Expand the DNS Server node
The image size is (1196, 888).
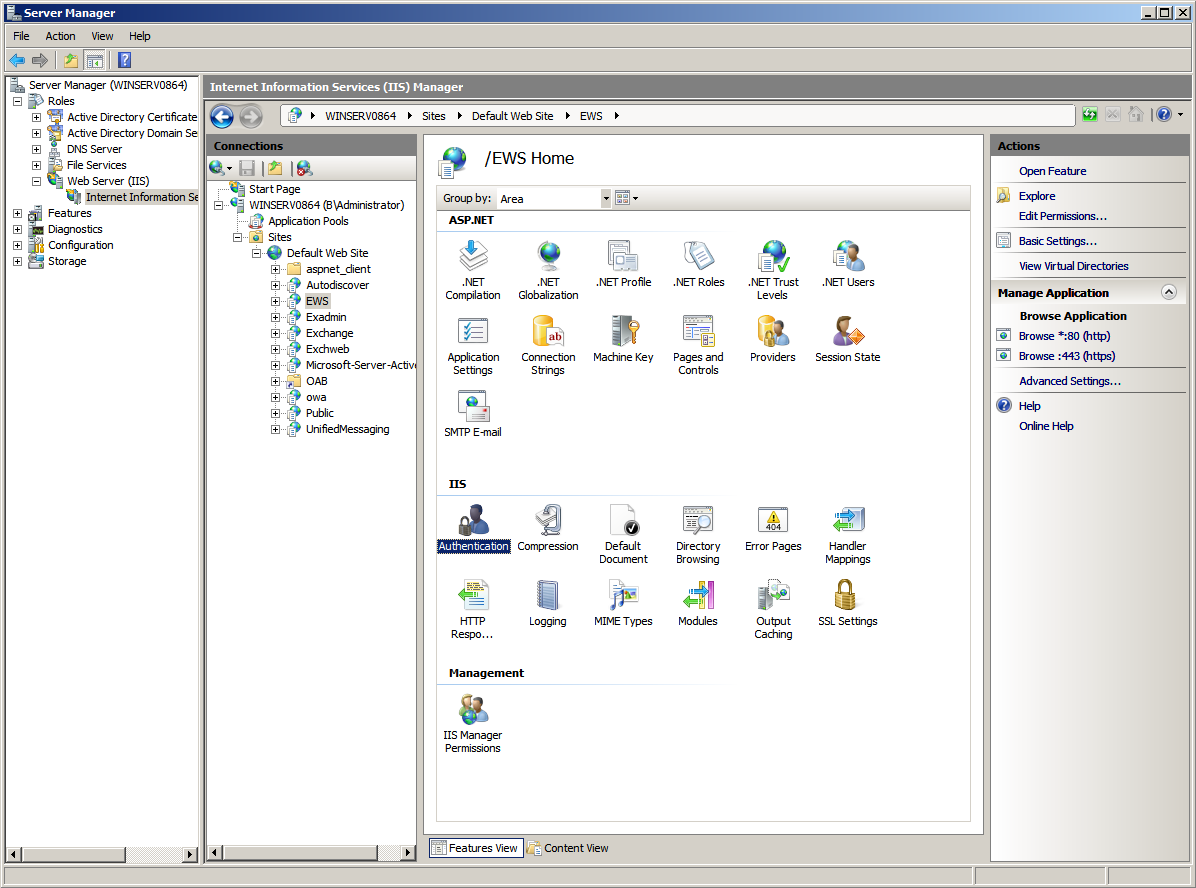[36, 149]
